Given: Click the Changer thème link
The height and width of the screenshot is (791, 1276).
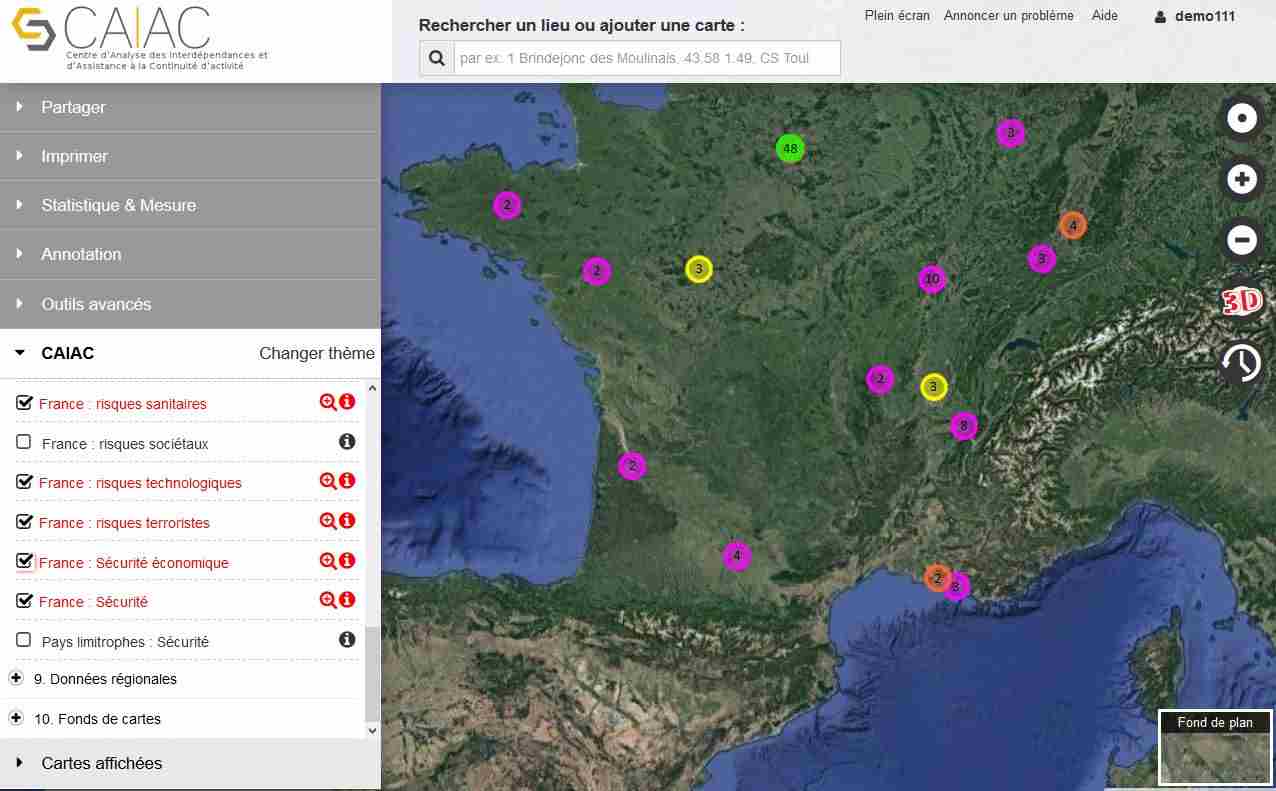Looking at the screenshot, I should point(316,353).
